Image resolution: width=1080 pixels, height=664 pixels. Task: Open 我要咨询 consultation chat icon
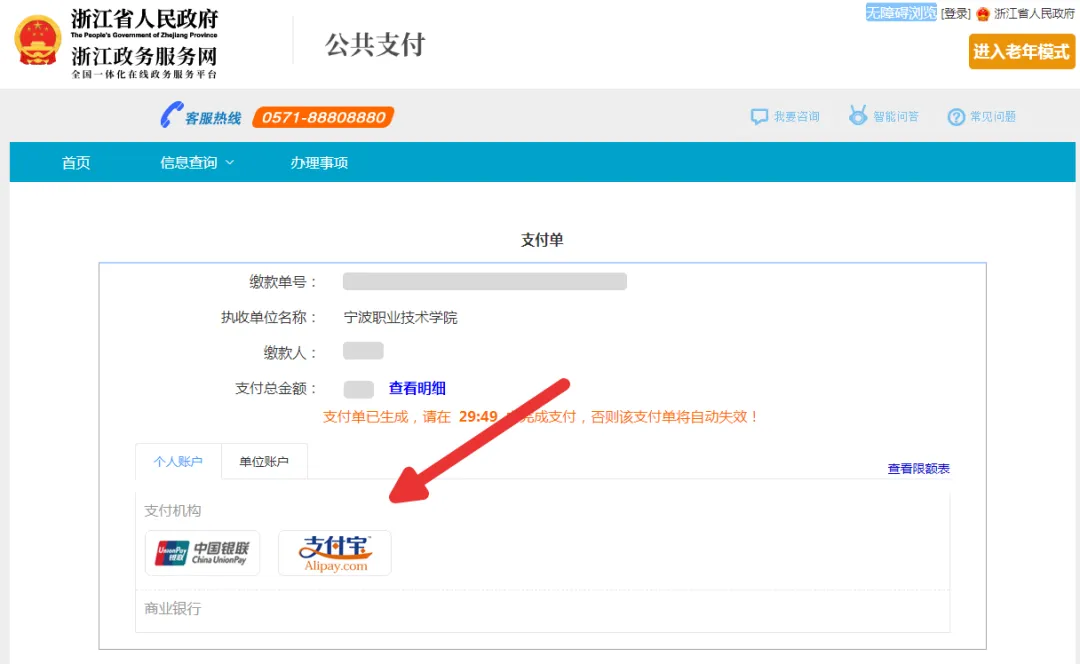pos(760,117)
